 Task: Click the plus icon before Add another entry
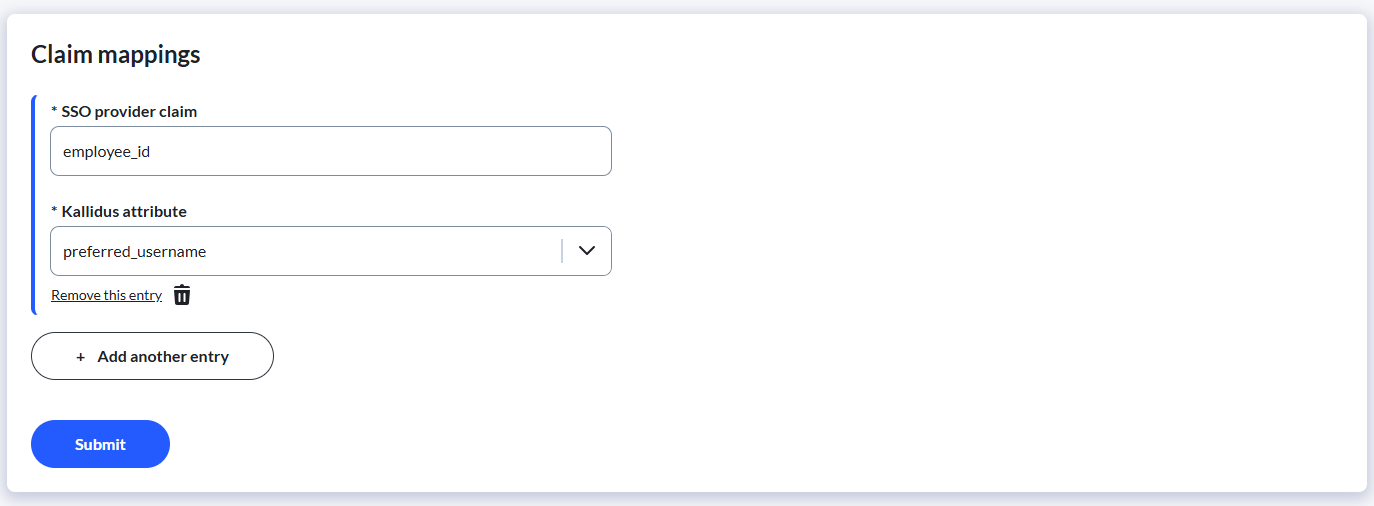[x=81, y=357]
